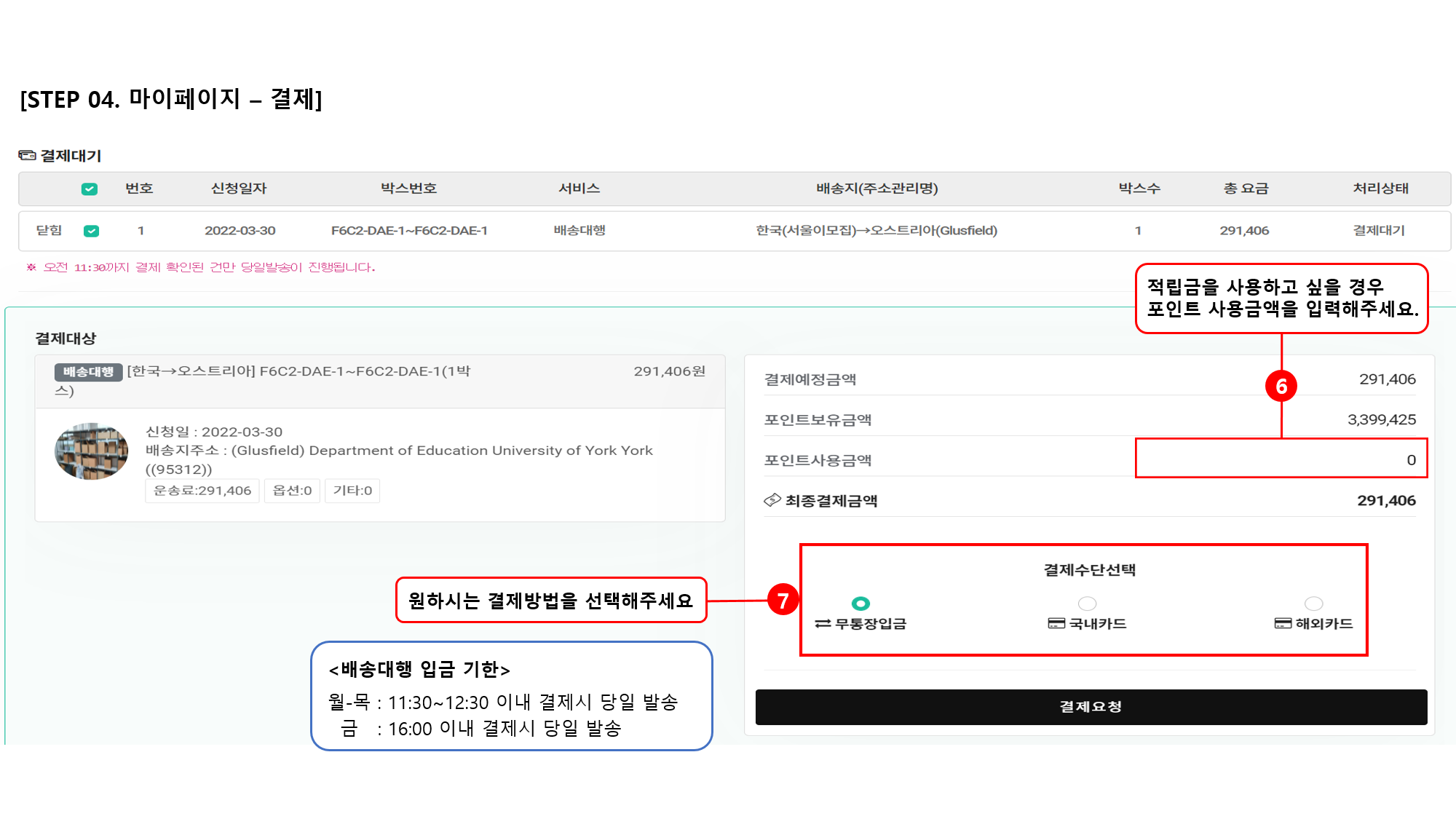
Task: Select 무통장입금 payment radio button
Action: click(x=860, y=604)
